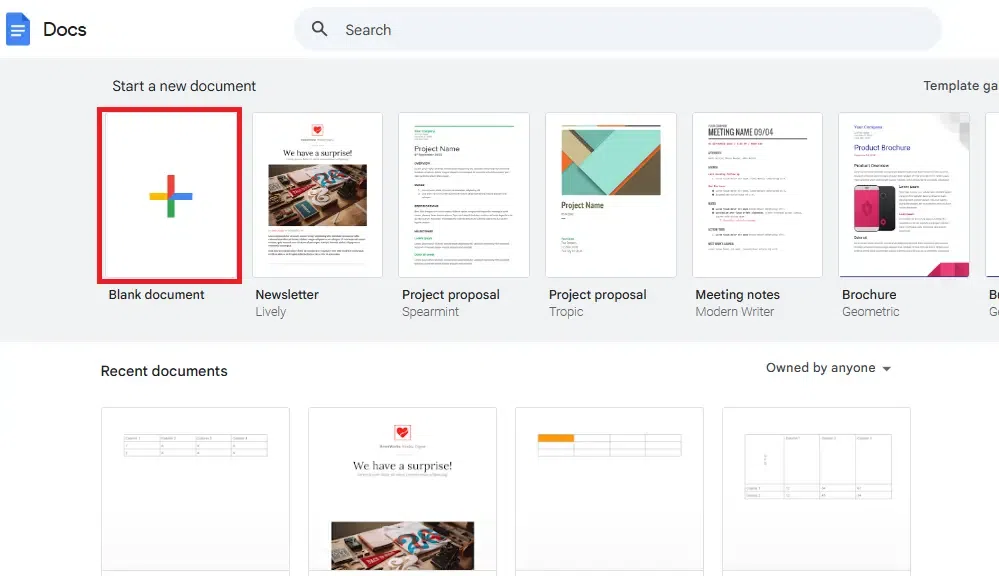The width and height of the screenshot is (999, 576).
Task: Click the 'Recent documents' heading
Action: click(x=164, y=371)
